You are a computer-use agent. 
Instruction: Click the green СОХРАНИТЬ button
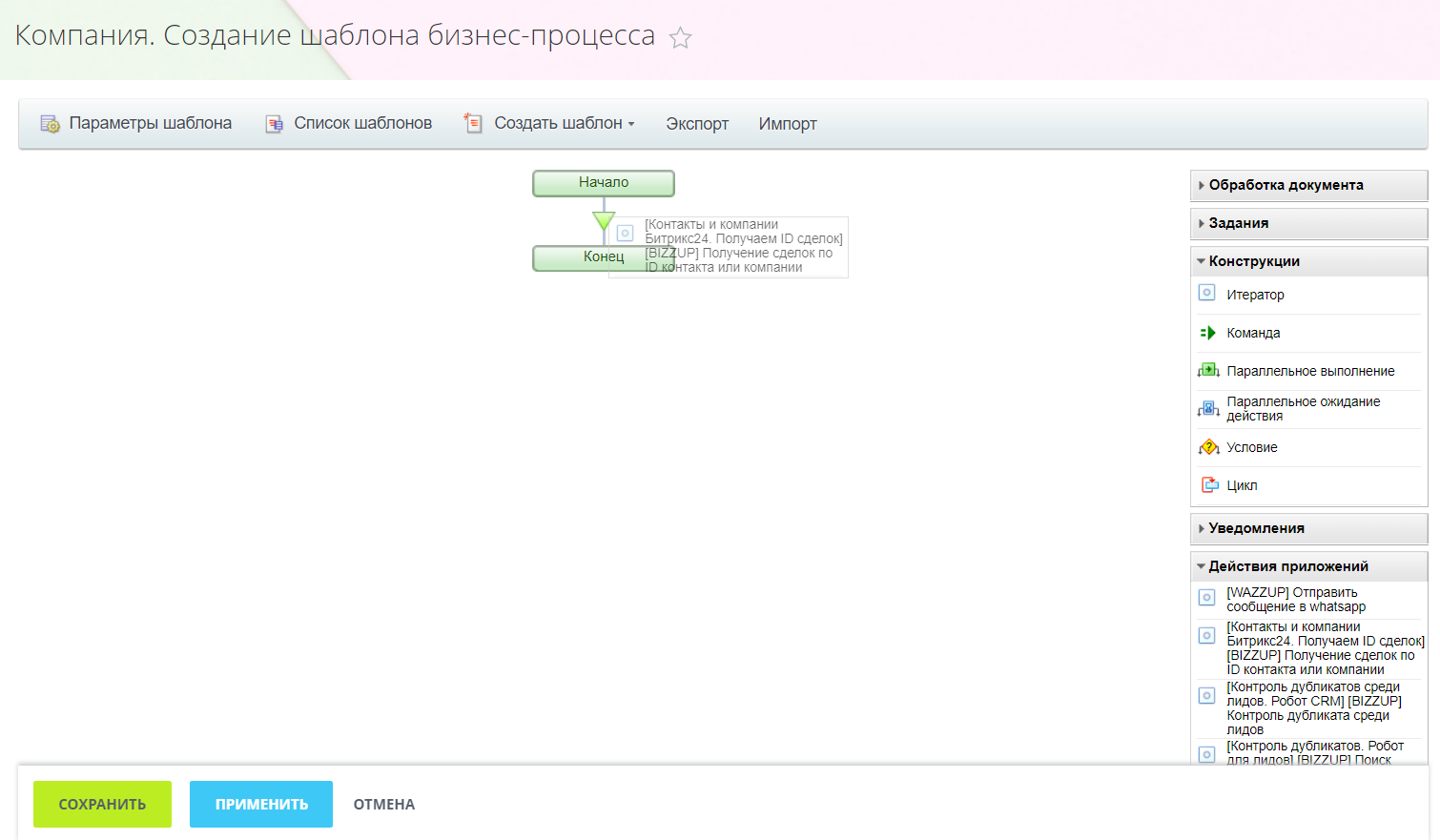[x=102, y=804]
